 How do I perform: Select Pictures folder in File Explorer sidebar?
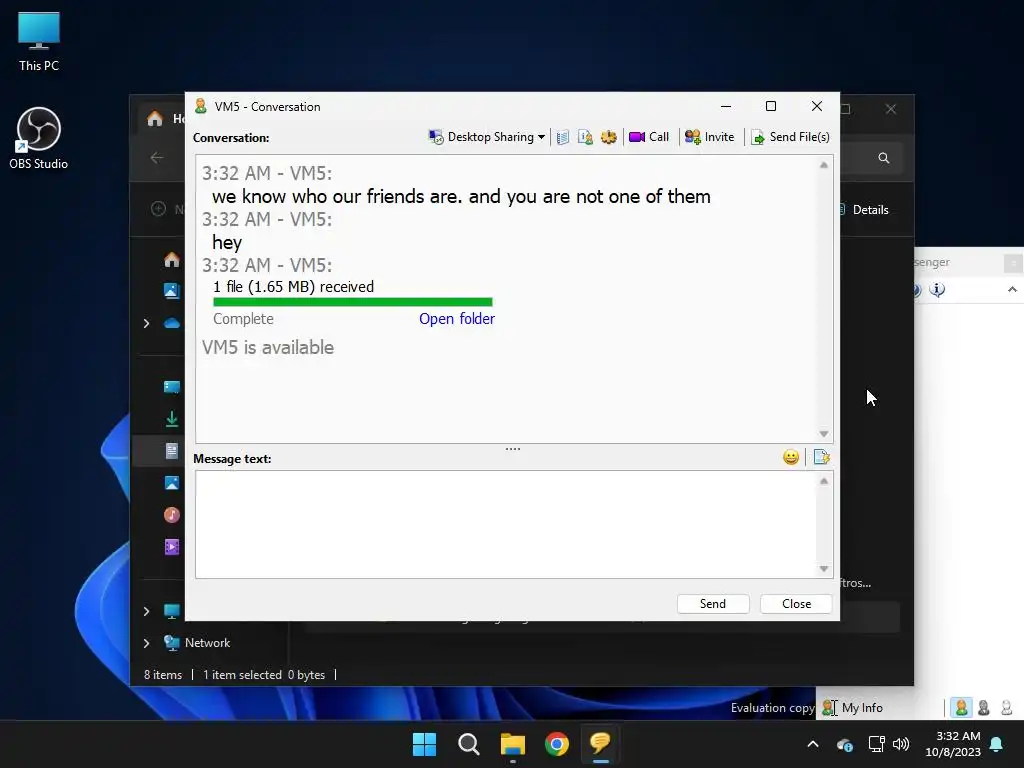point(172,483)
